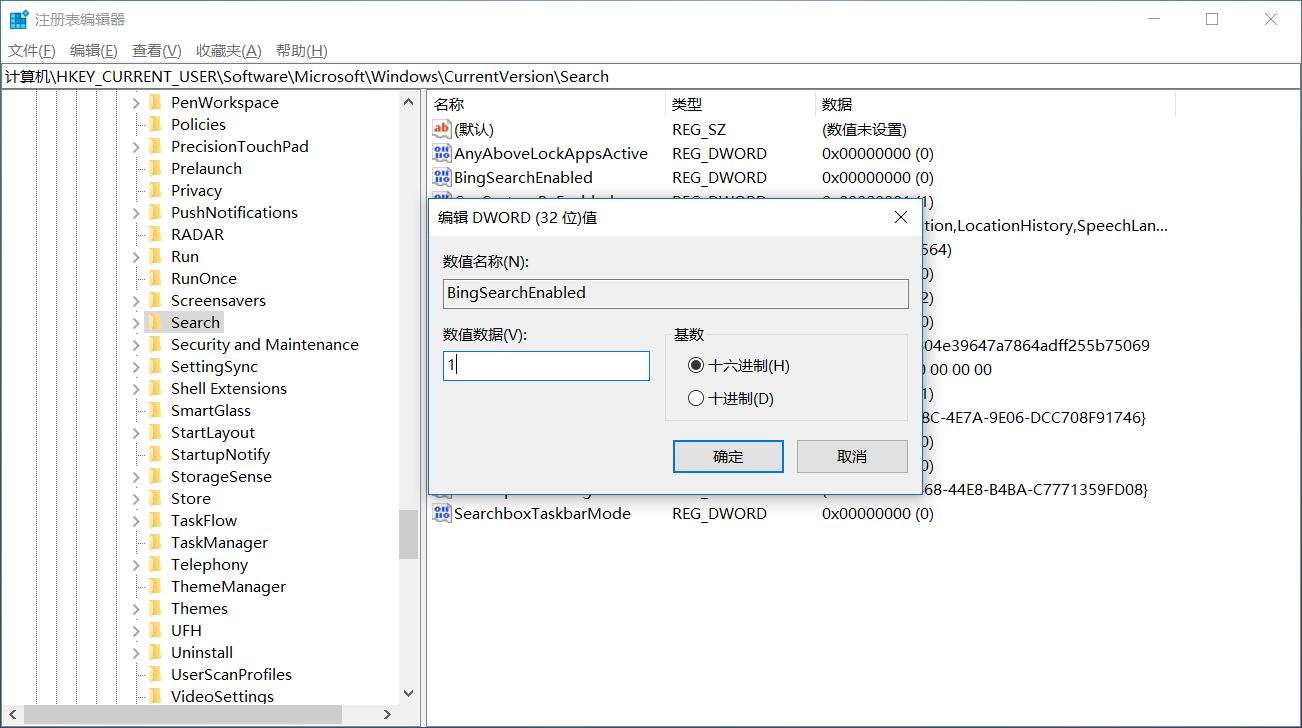Click the DWORD icon beside AnyAboveLockAppsActive
The height and width of the screenshot is (728, 1302).
coord(441,153)
